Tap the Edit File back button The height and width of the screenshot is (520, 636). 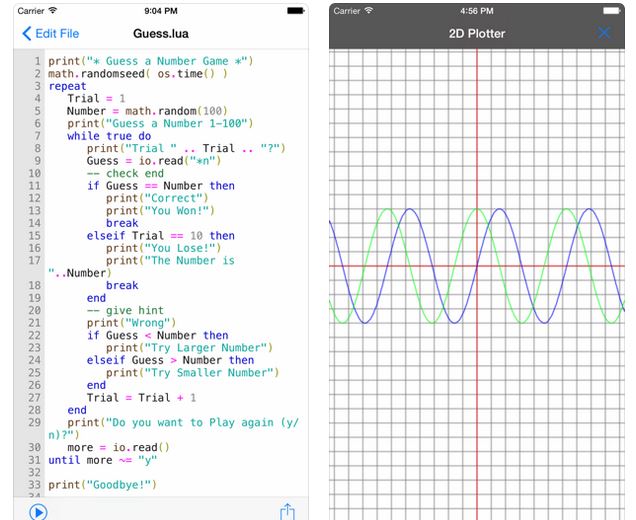point(51,34)
